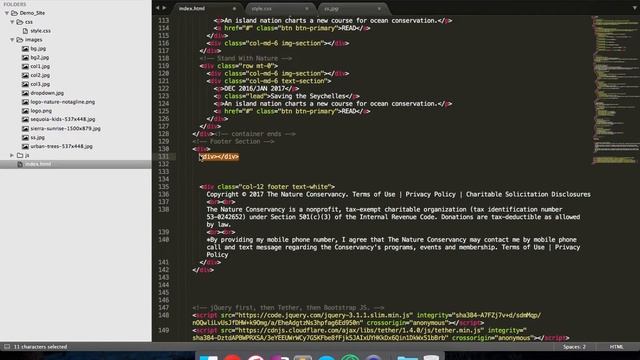Click the index.html file icon in sidebar
Viewport: 640px width, 360px height.
point(20,164)
